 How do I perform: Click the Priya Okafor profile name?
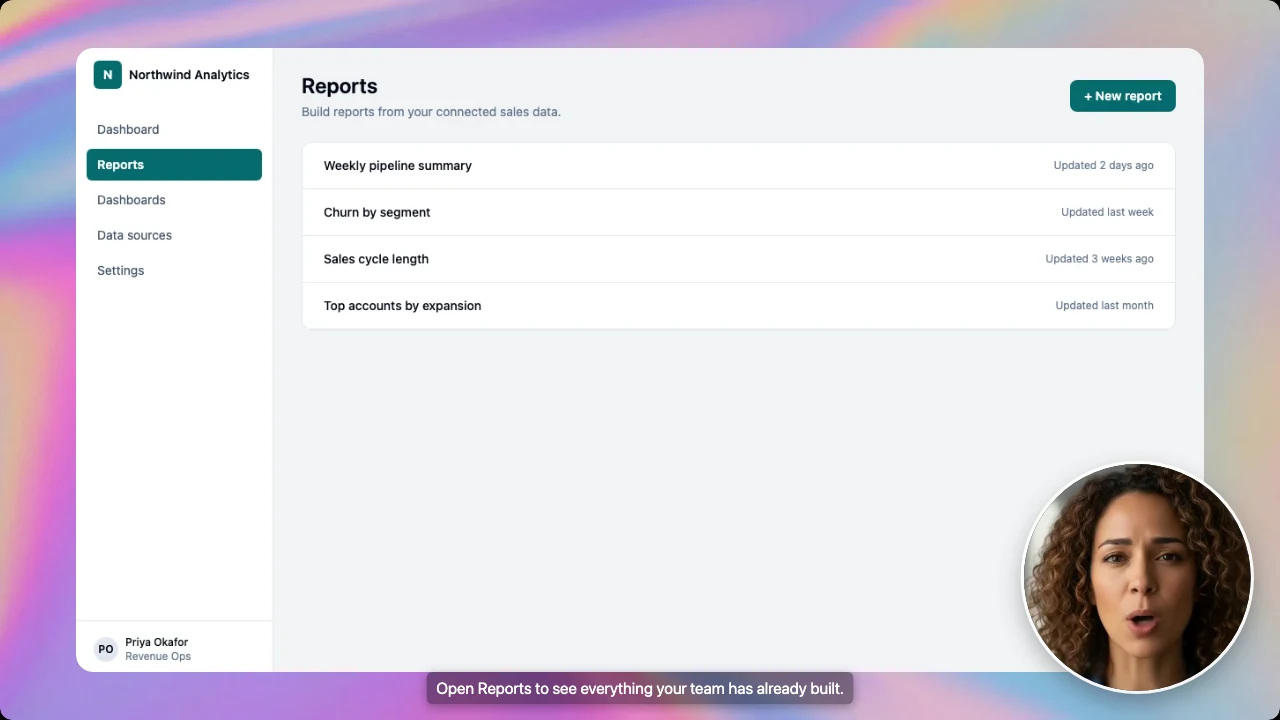pos(157,642)
